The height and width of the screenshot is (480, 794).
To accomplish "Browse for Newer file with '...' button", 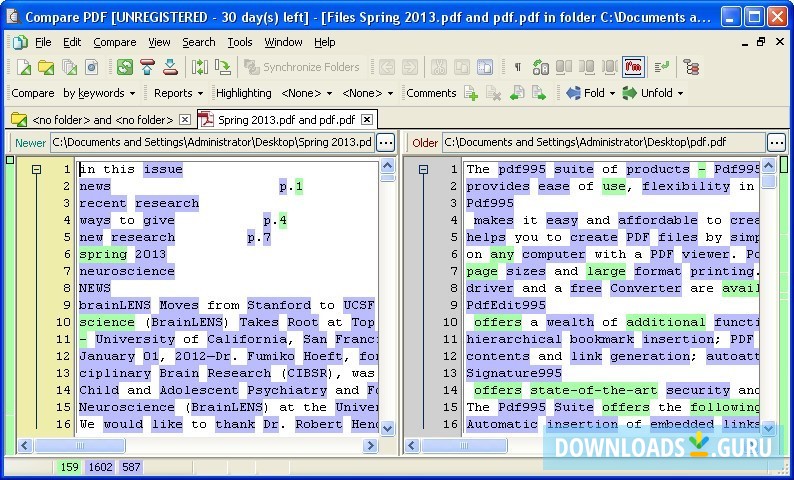I will pos(386,143).
